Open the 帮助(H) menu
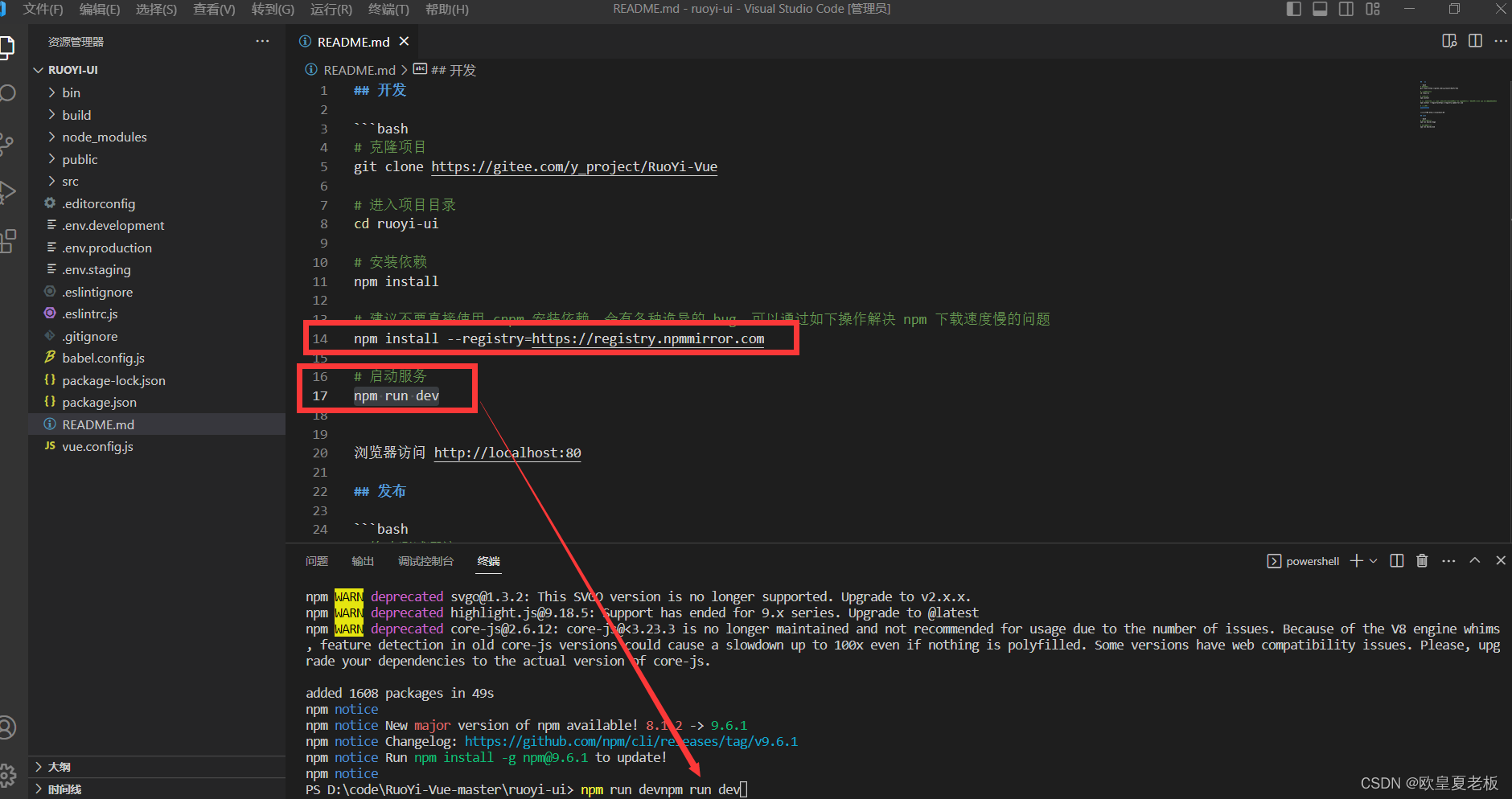1512x799 pixels. [x=446, y=9]
